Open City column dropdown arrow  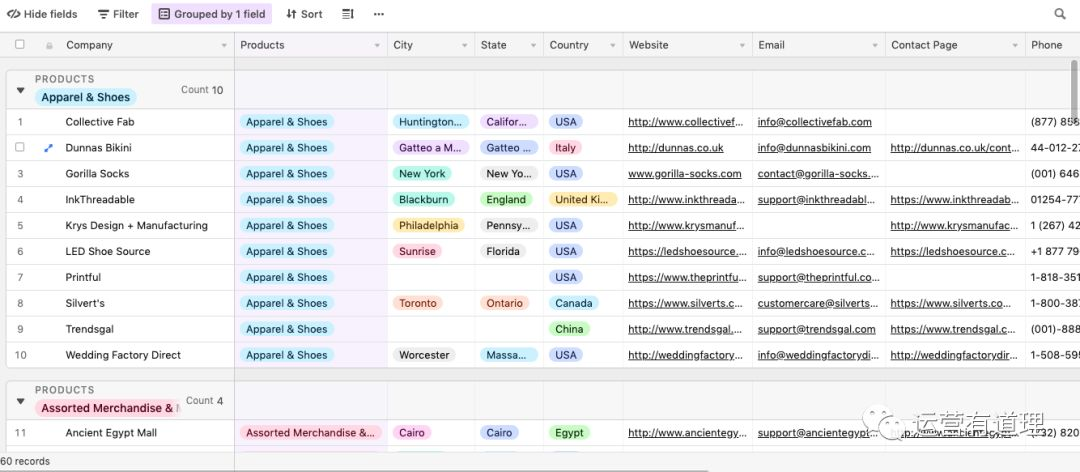(x=465, y=45)
